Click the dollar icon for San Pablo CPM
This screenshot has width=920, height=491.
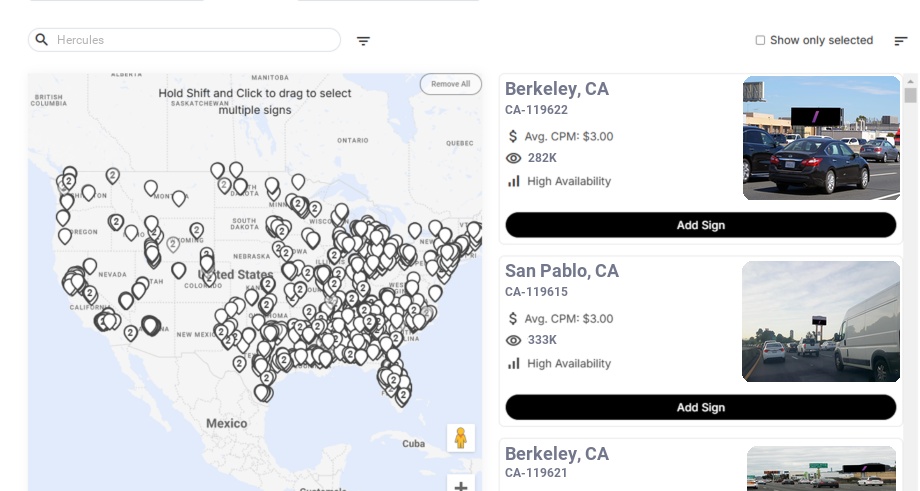513,319
